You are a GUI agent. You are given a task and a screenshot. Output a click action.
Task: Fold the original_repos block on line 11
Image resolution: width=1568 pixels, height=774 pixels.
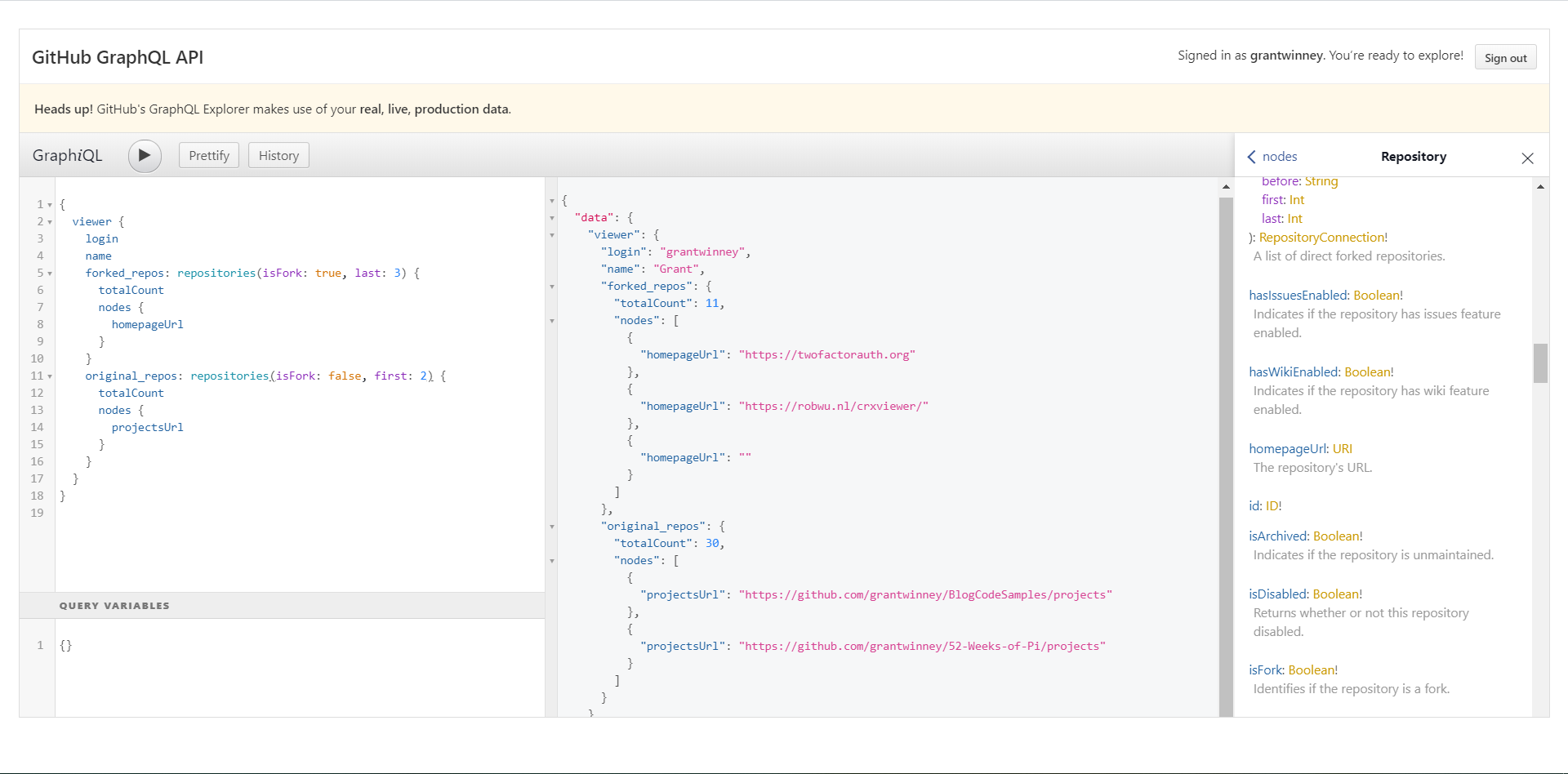click(x=50, y=376)
